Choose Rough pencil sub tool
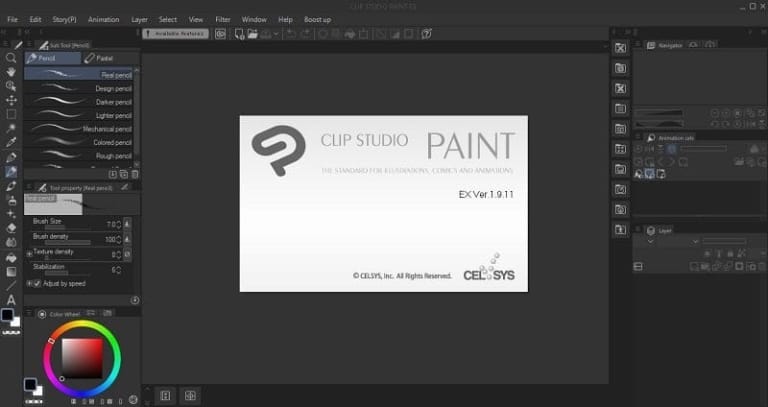The height and width of the screenshot is (407, 768). click(78, 156)
